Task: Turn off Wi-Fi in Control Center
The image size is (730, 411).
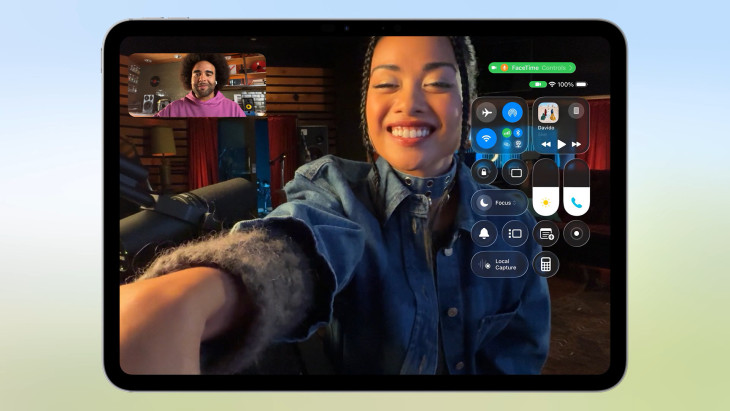Action: point(485,139)
